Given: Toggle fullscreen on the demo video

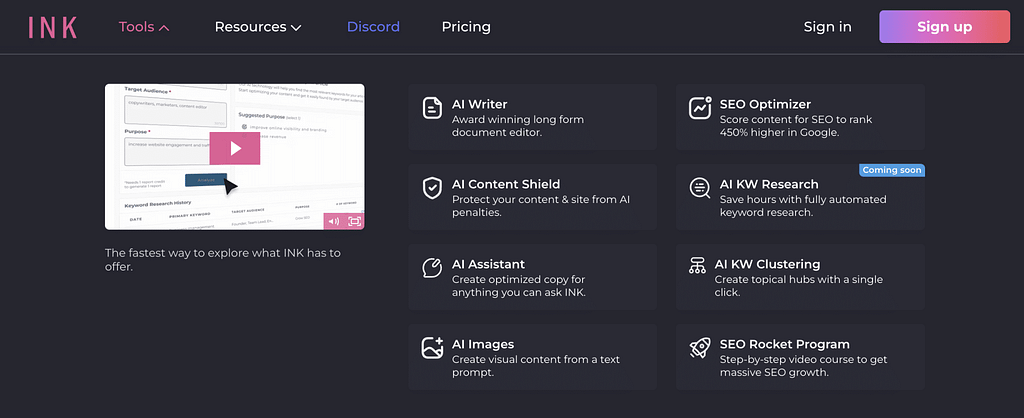Looking at the screenshot, I should tap(354, 221).
